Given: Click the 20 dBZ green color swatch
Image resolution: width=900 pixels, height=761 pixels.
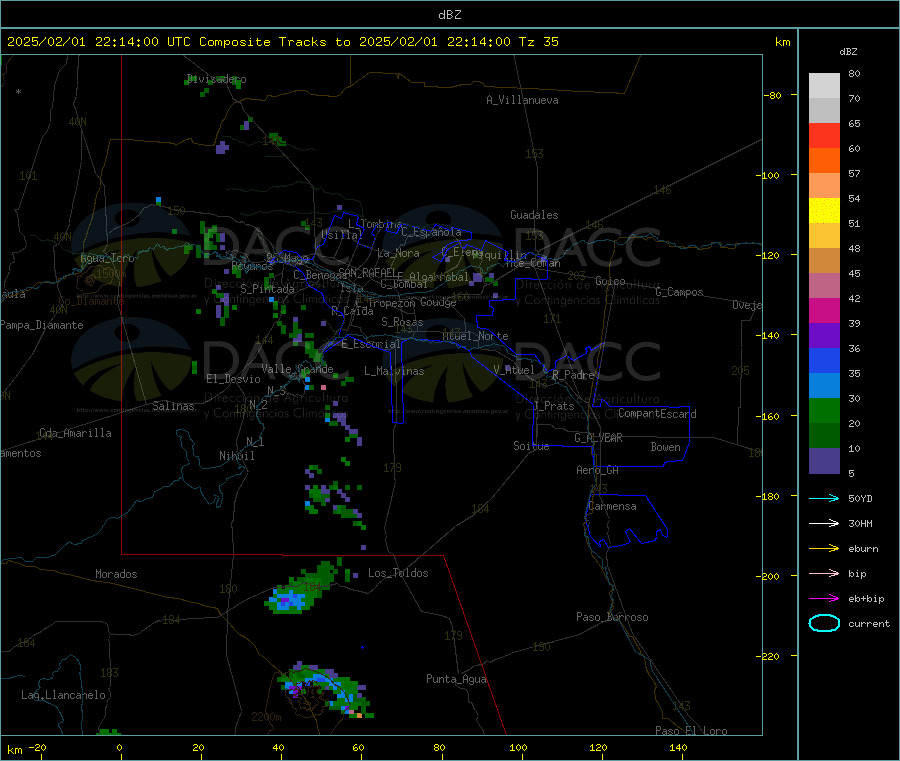Looking at the screenshot, I should point(824,410).
